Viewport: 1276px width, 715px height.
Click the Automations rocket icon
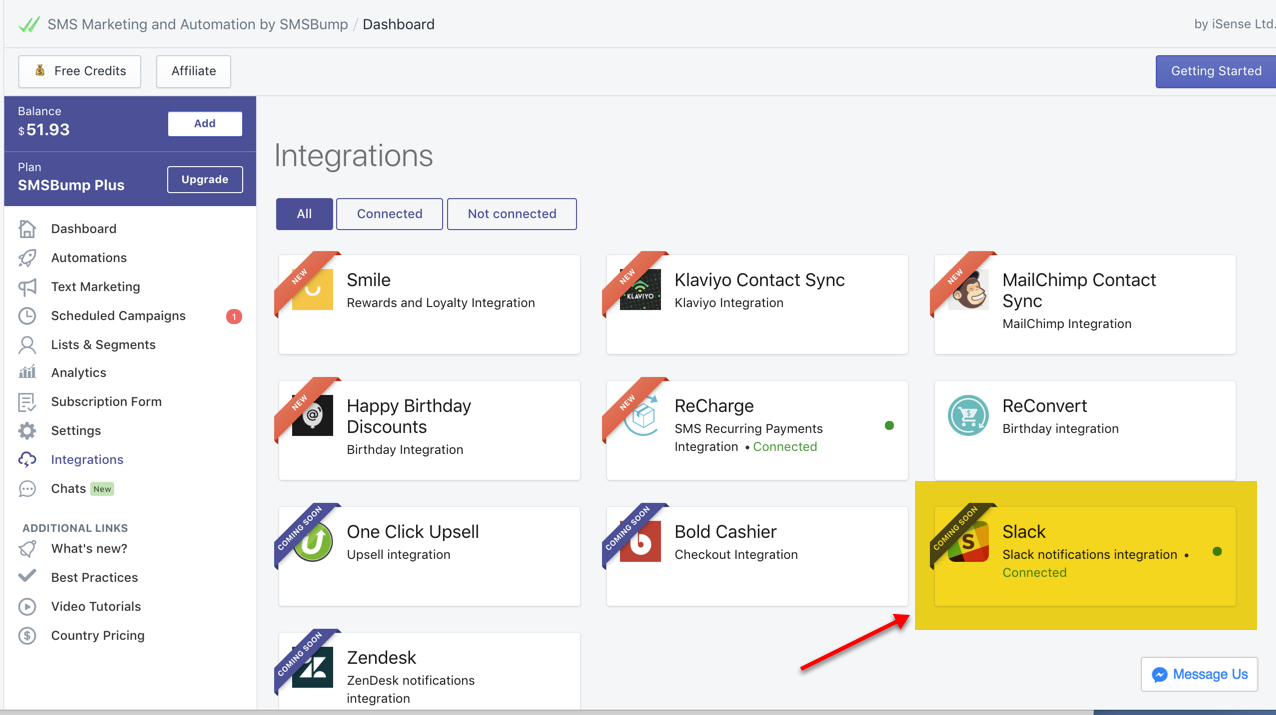[x=27, y=258]
